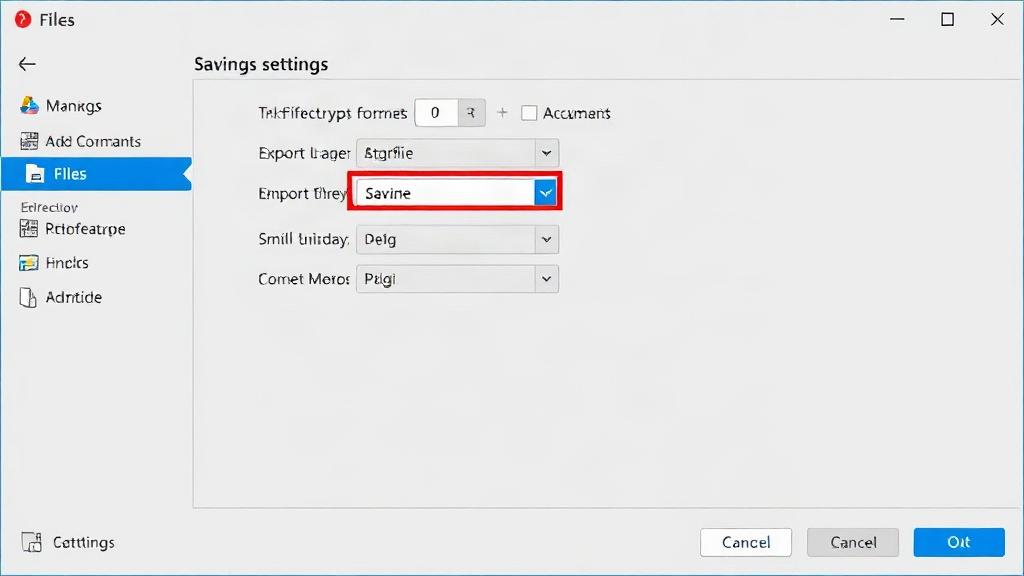Minimize the Files window
The image size is (1024, 576).
(x=897, y=20)
